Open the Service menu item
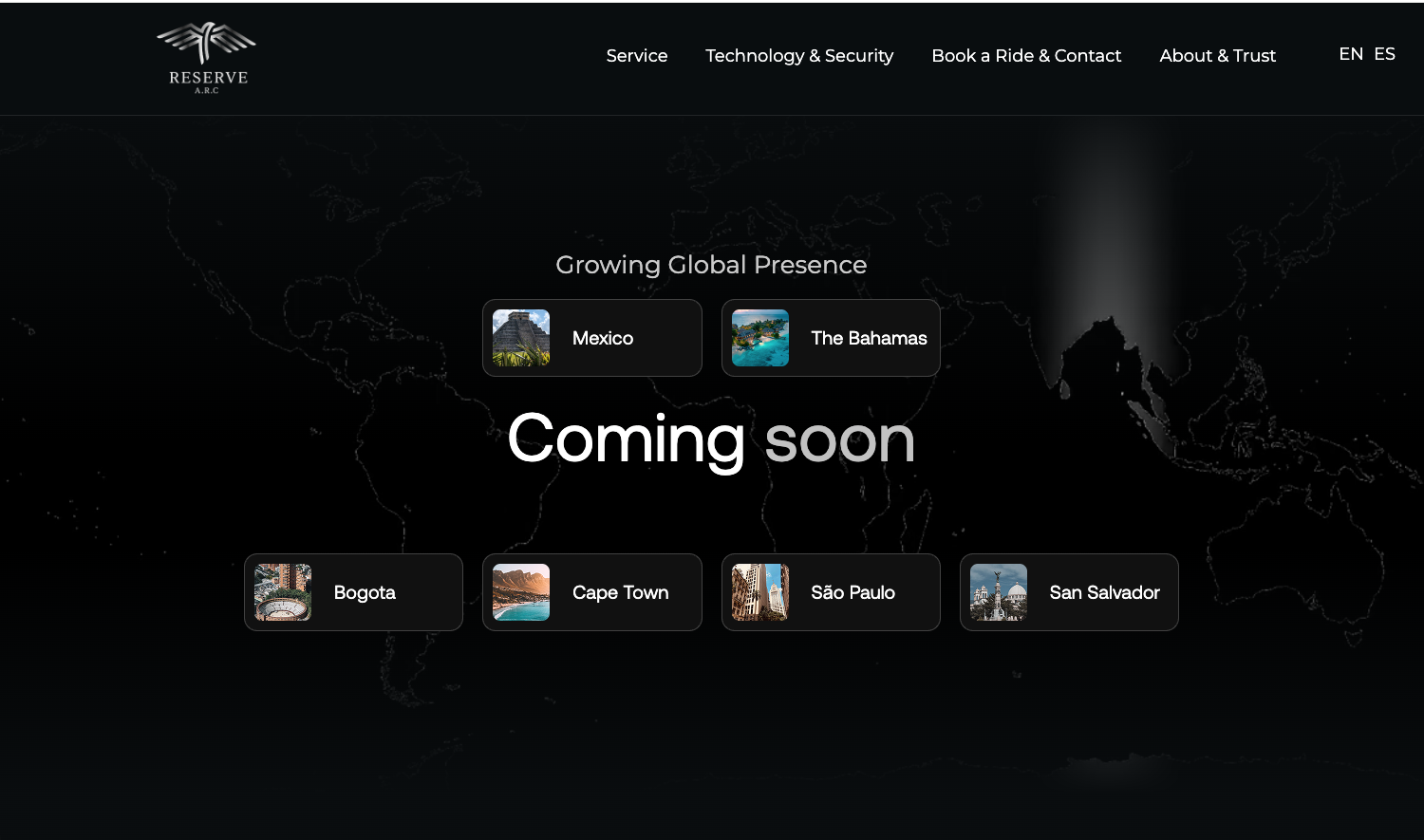1424x840 pixels. point(636,56)
